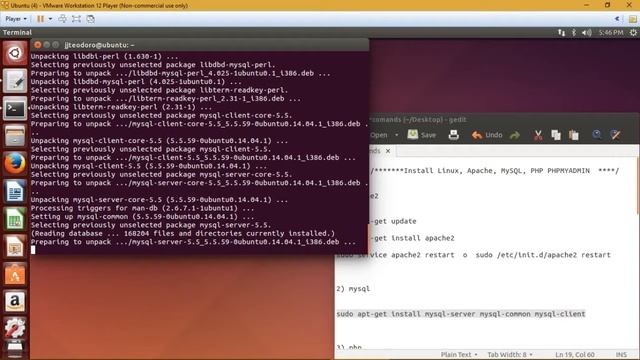
Task: Click the Install Linux, Apache, MySQL comment line
Action: 494,171
